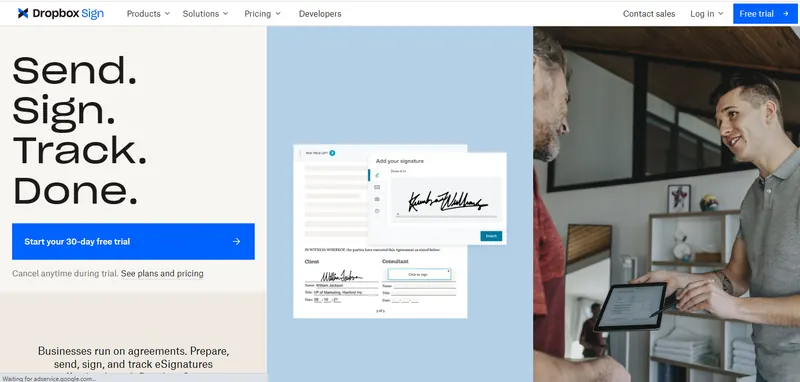The height and width of the screenshot is (382, 800).
Task: Click the Free trial button in header
Action: pos(764,14)
